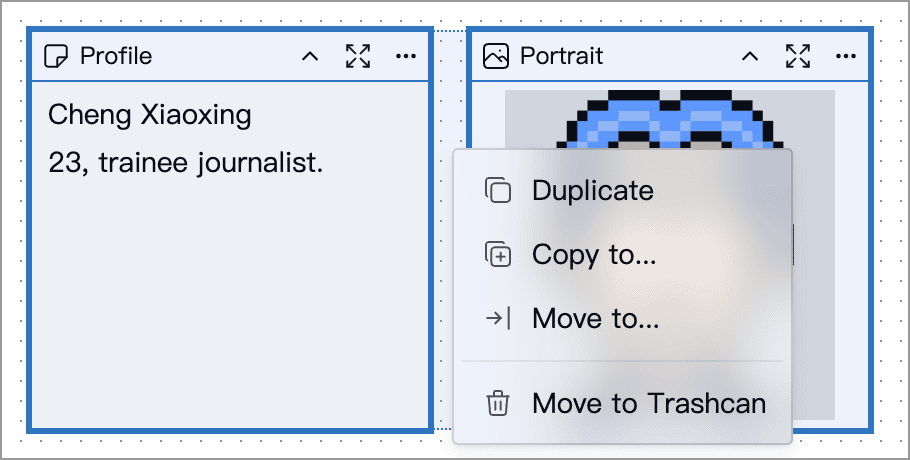Select Copy to... menu entry
Screen dimensions: 910x460
point(622,255)
